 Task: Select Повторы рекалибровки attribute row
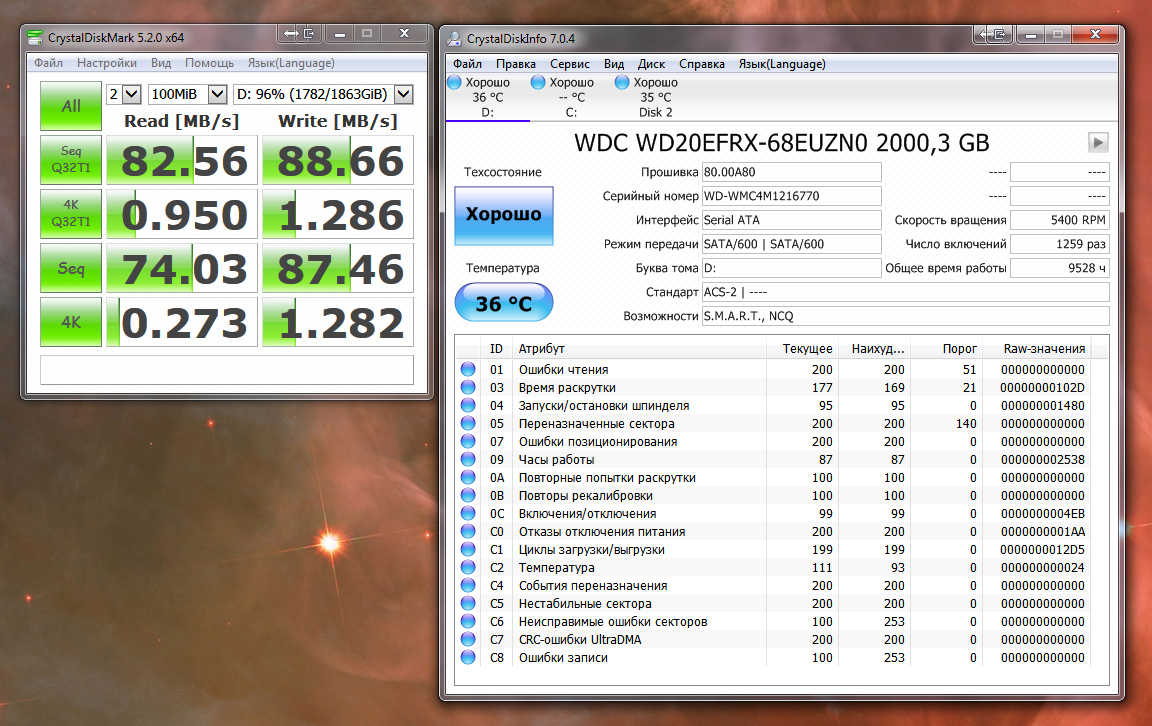click(x=773, y=495)
